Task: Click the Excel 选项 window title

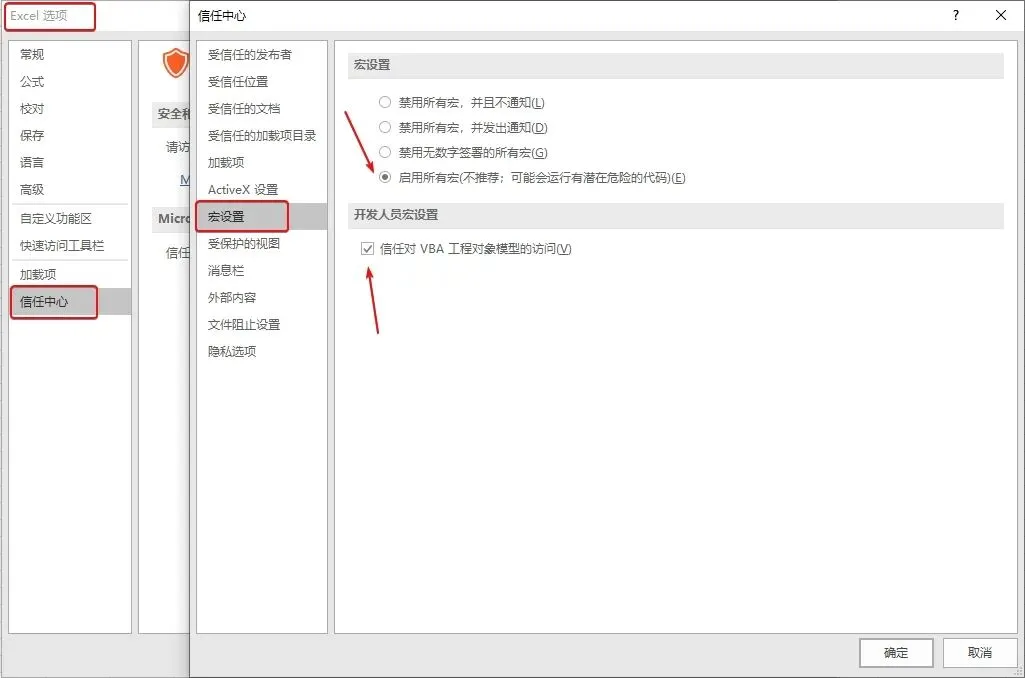Action: tap(39, 16)
